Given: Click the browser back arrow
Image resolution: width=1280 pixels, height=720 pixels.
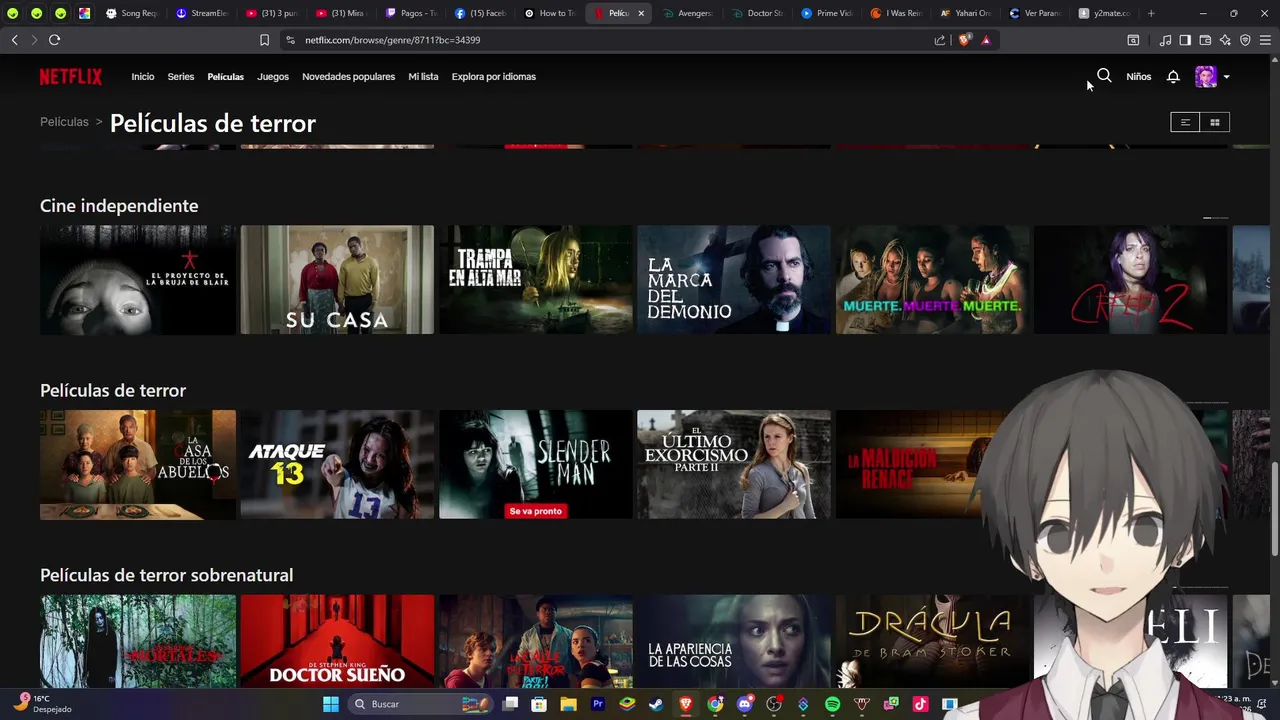Looking at the screenshot, I should (14, 40).
